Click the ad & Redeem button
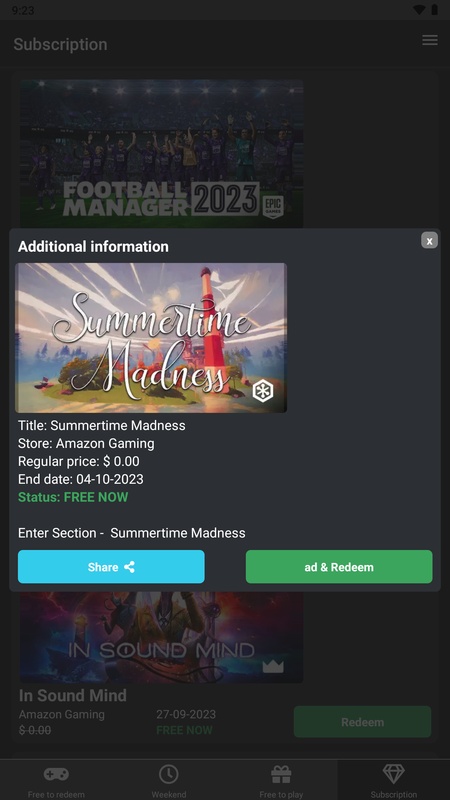This screenshot has height=800, width=450. (x=339, y=567)
